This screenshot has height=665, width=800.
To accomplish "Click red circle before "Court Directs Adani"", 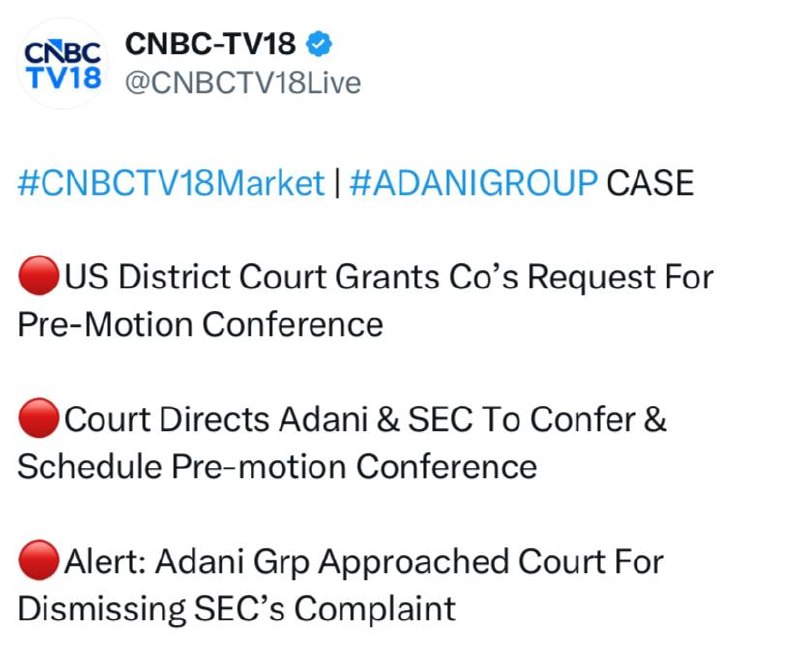I will tap(39, 420).
